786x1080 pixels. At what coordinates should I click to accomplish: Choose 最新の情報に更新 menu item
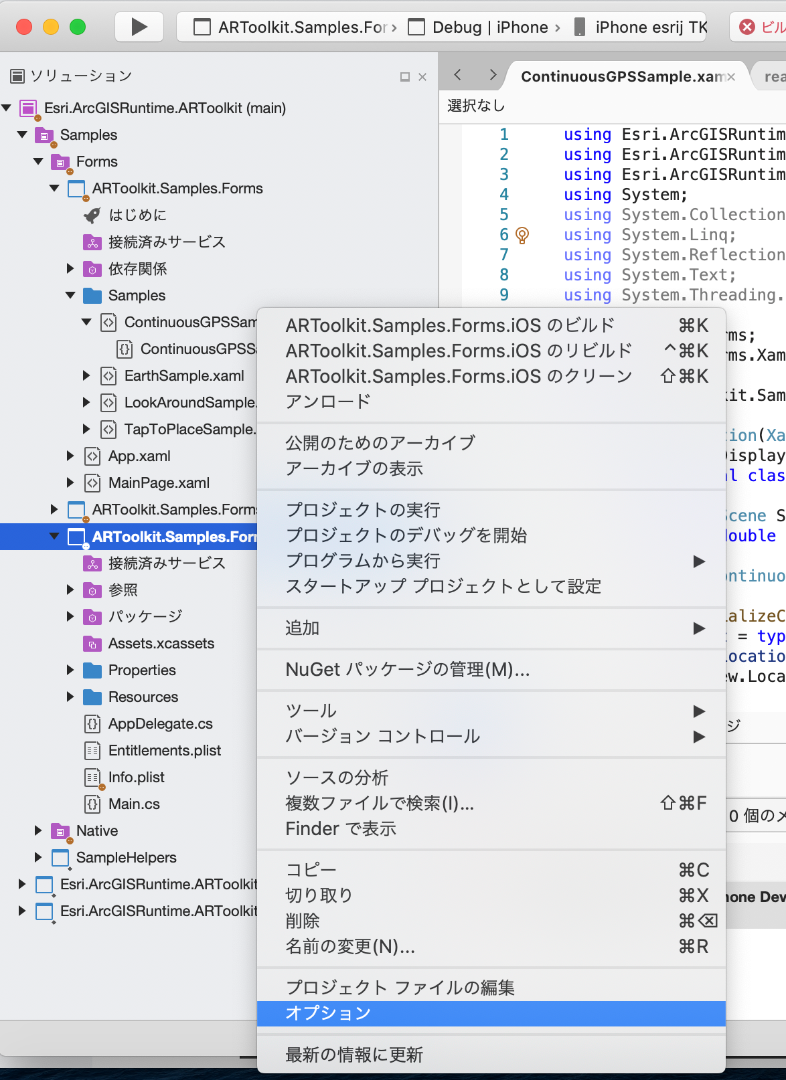(x=491, y=1055)
